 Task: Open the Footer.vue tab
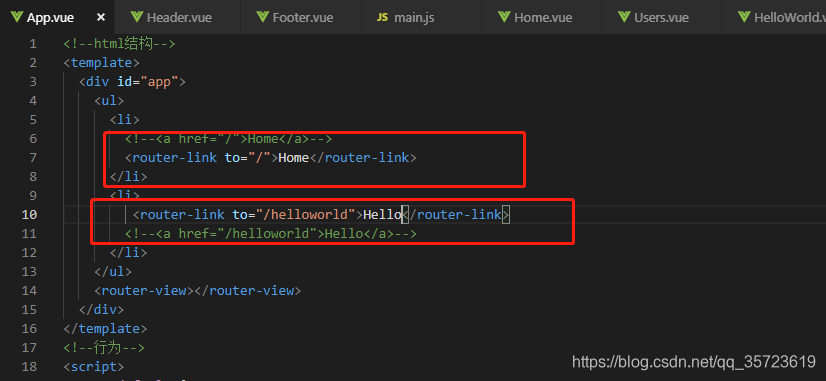(301, 17)
